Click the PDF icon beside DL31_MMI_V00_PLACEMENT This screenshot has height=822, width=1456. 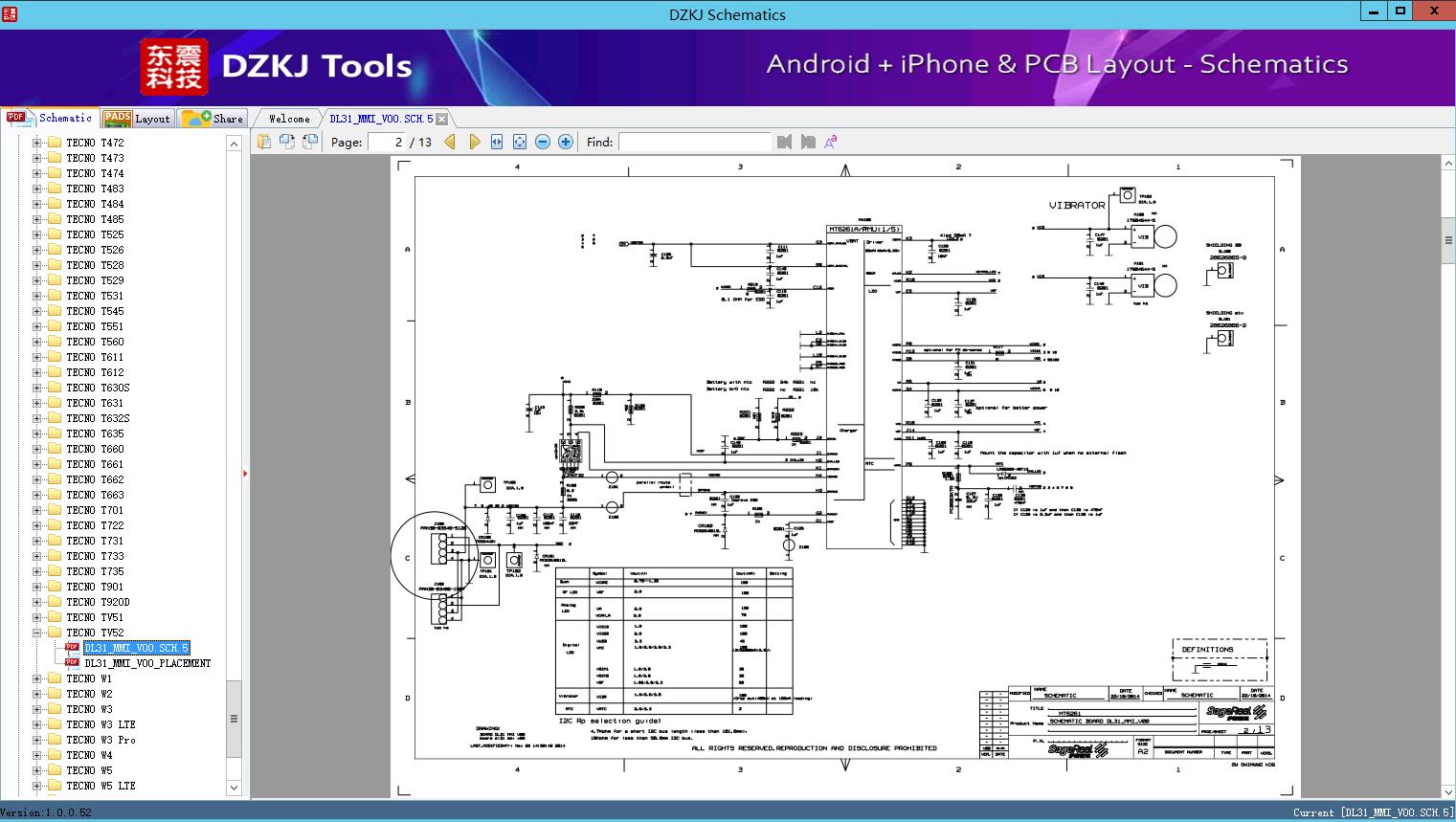[72, 663]
